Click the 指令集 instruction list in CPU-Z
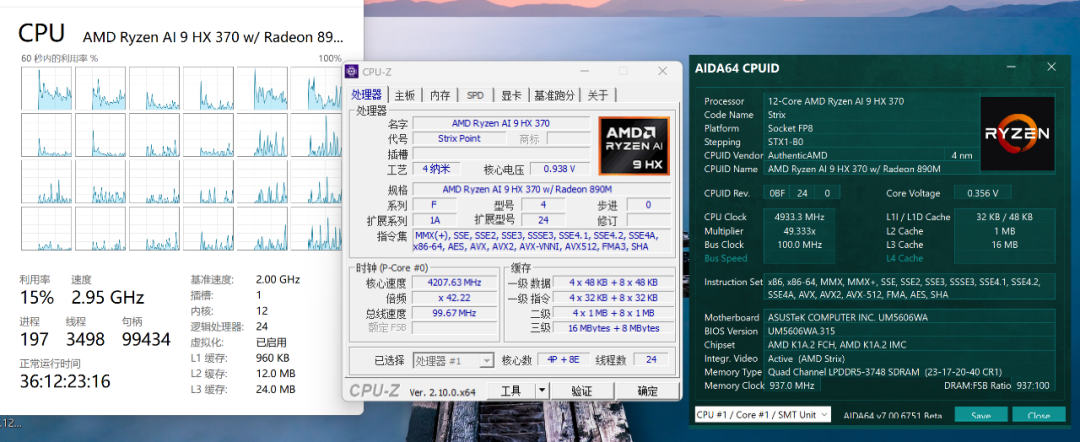 point(541,241)
